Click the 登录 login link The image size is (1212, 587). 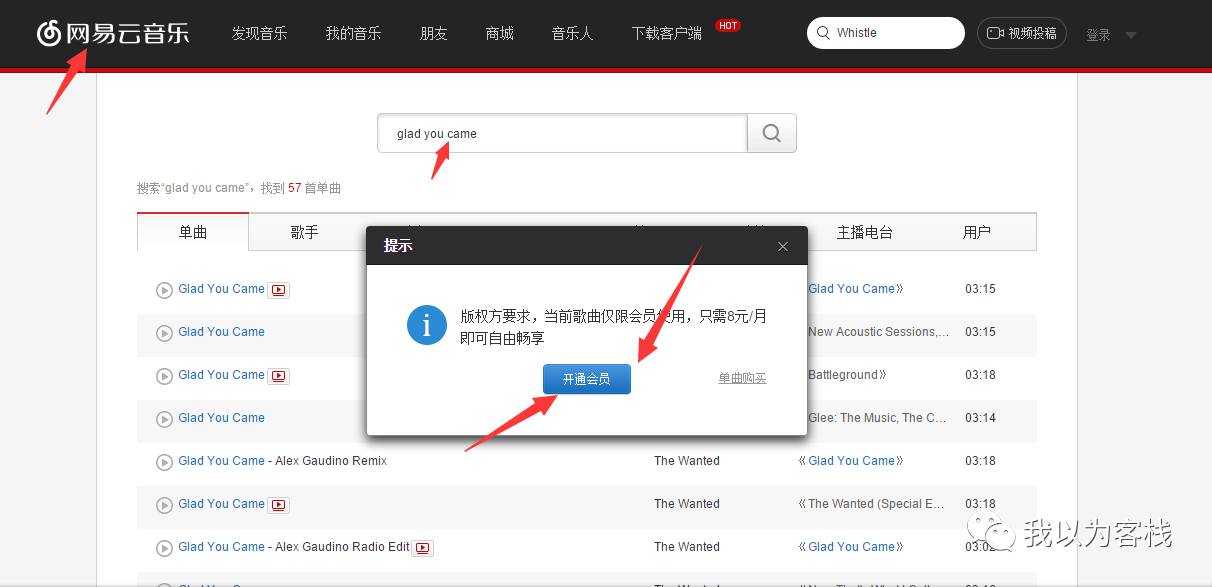coord(1098,35)
